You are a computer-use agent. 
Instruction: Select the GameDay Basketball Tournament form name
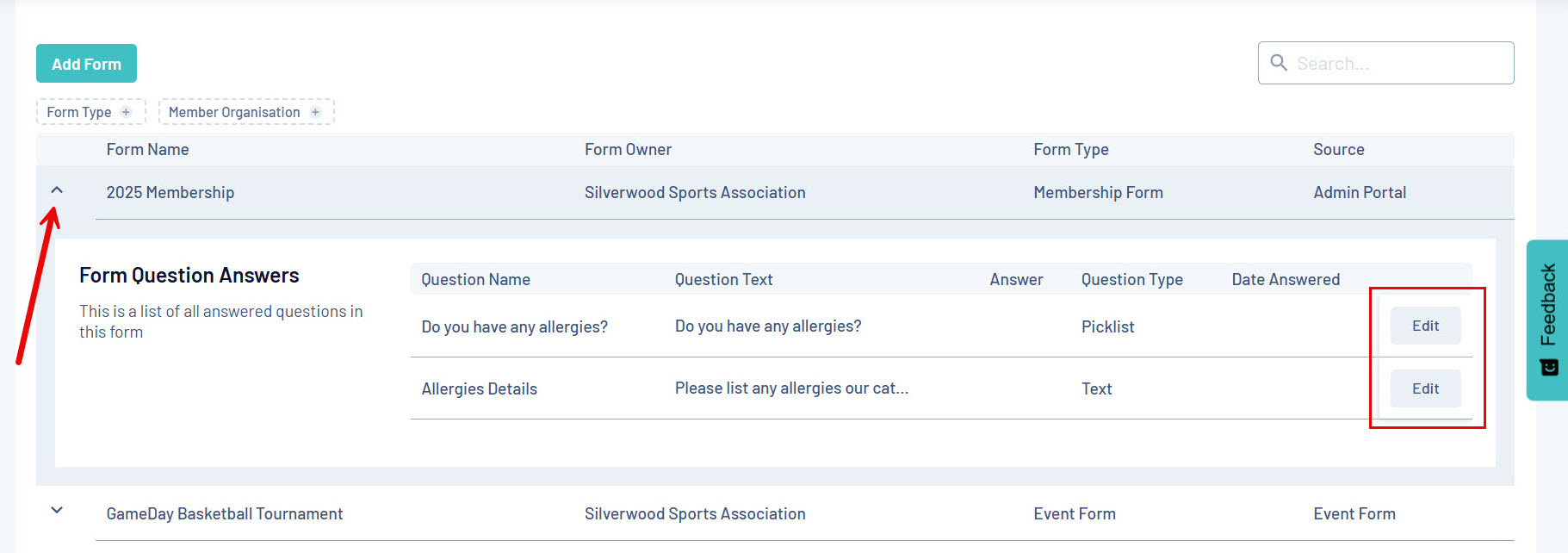[x=224, y=514]
